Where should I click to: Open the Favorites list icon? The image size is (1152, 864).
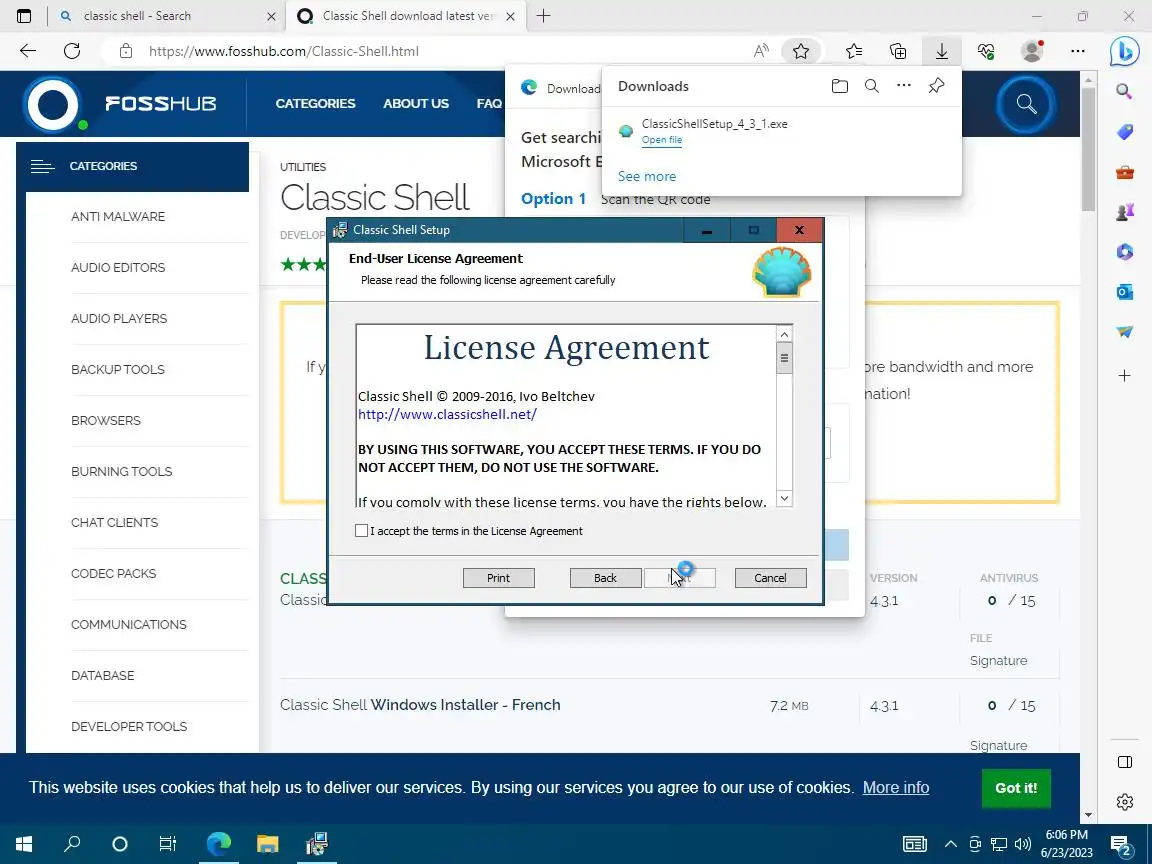click(854, 51)
